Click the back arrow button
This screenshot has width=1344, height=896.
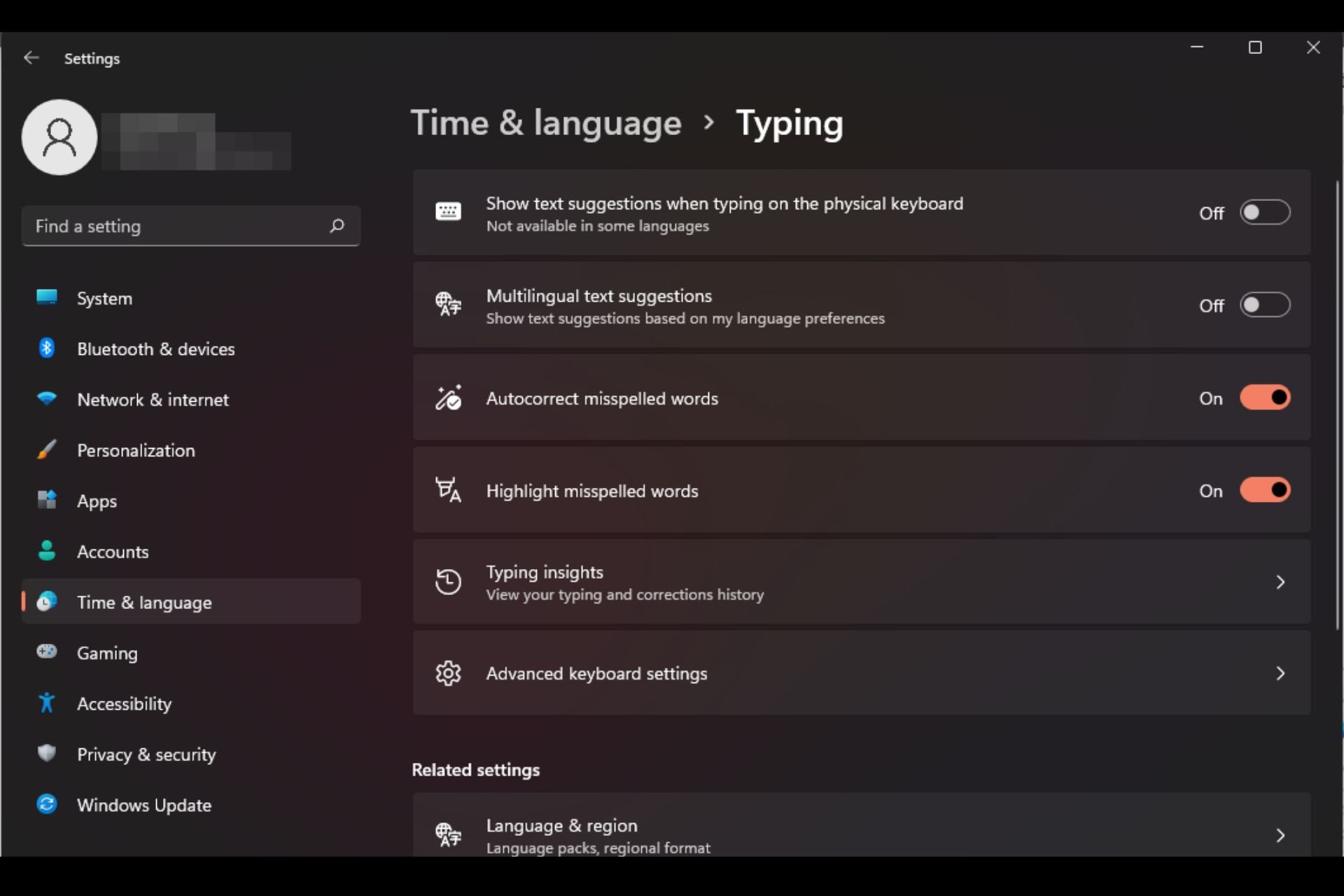point(31,58)
